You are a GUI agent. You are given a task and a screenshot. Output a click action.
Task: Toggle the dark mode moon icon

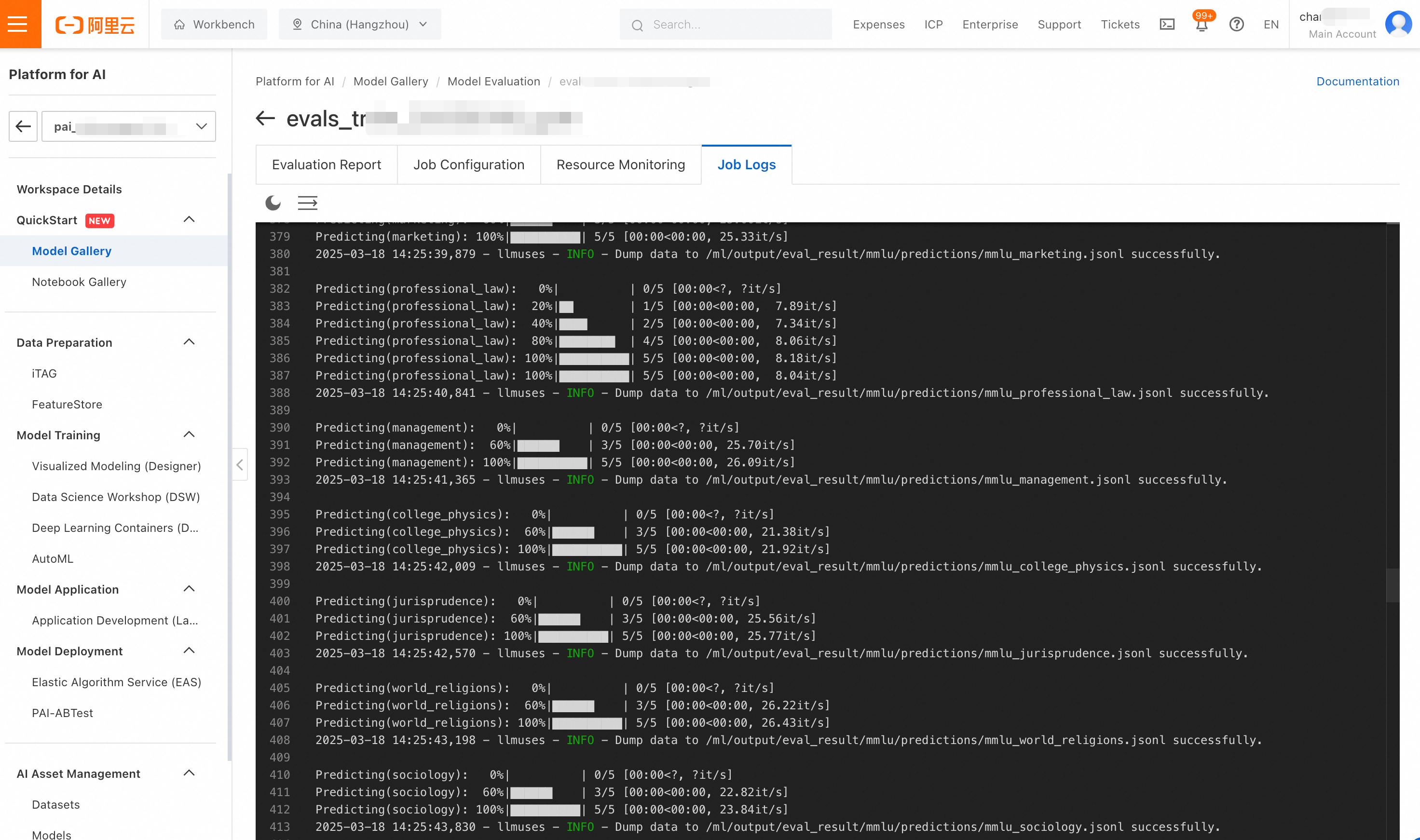click(x=273, y=203)
